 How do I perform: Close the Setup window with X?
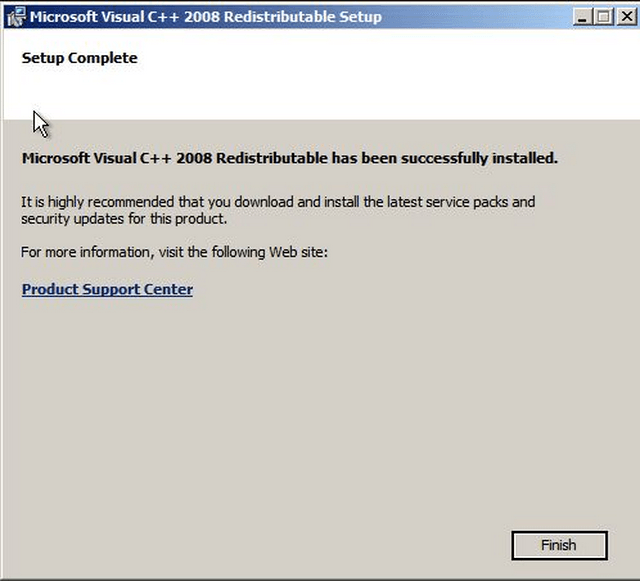coord(627,17)
